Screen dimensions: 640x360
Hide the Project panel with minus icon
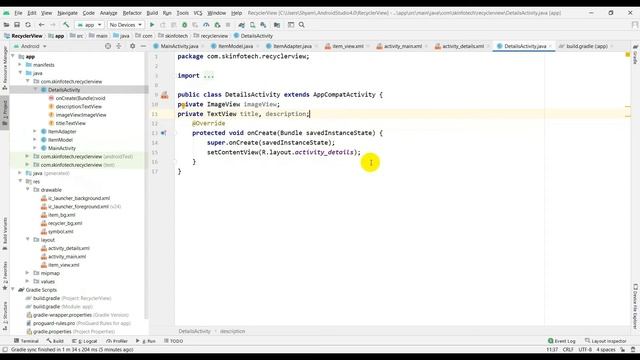coord(143,46)
